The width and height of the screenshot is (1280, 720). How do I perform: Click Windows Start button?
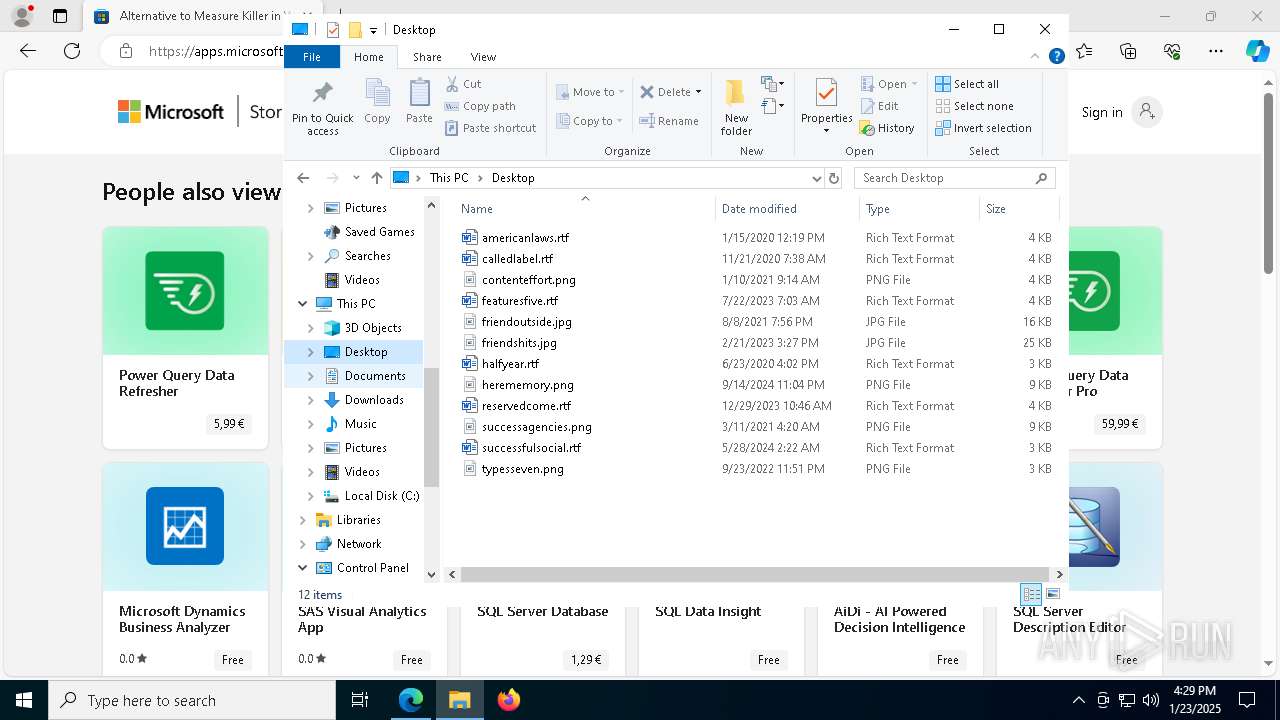[x=23, y=700]
